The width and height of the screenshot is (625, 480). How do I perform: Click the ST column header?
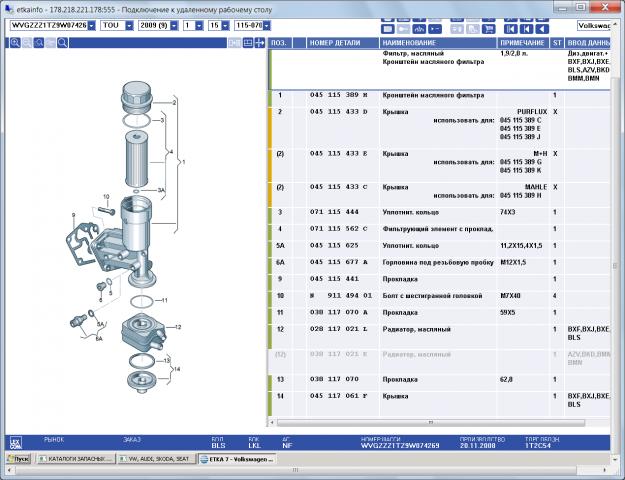557,43
